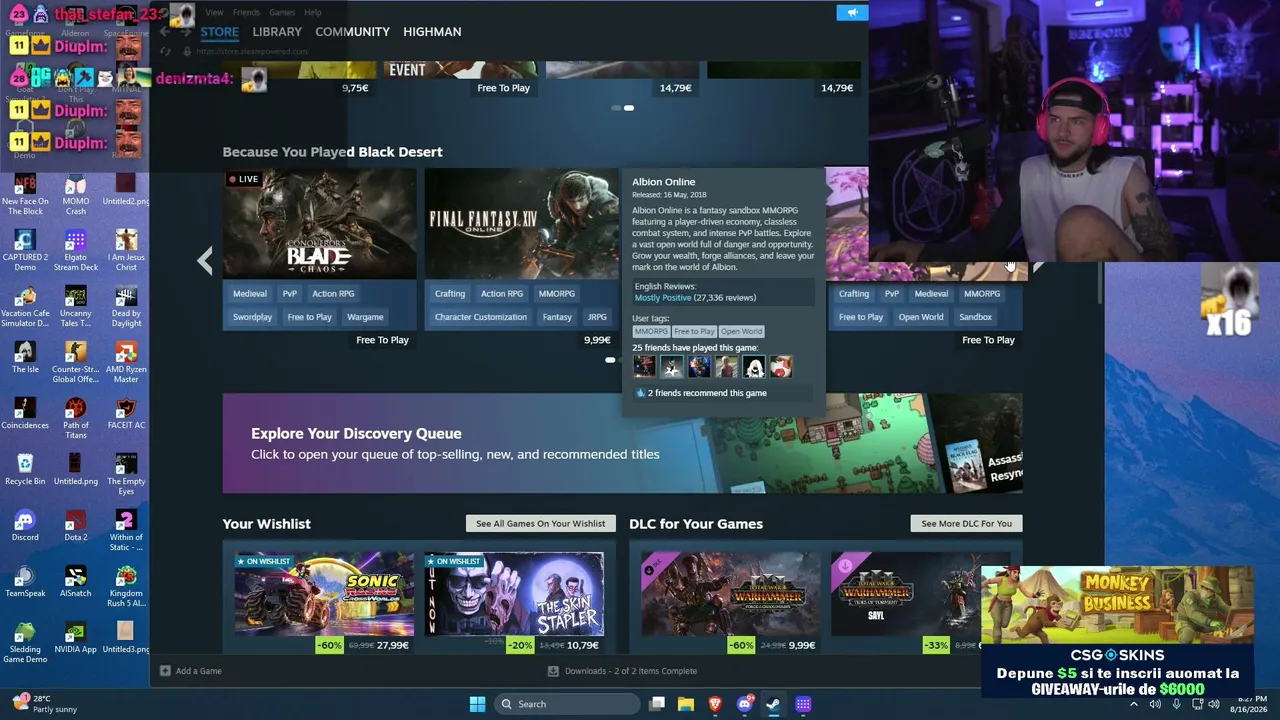Open the Final Fantasy XIV Online capsule

[521, 223]
